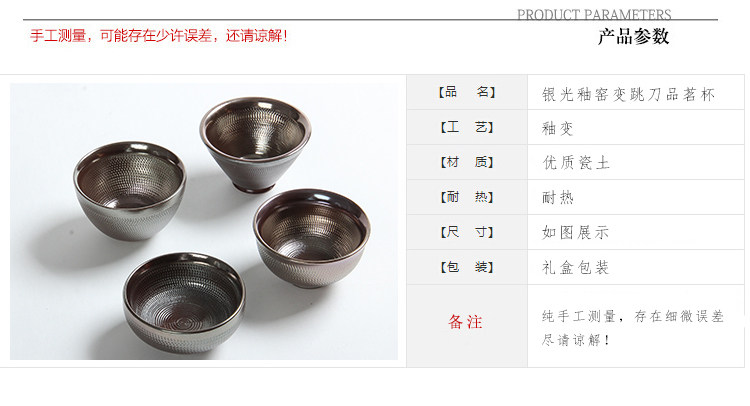Select the 【品 名】 label cell
750x406 pixels.
[467, 92]
